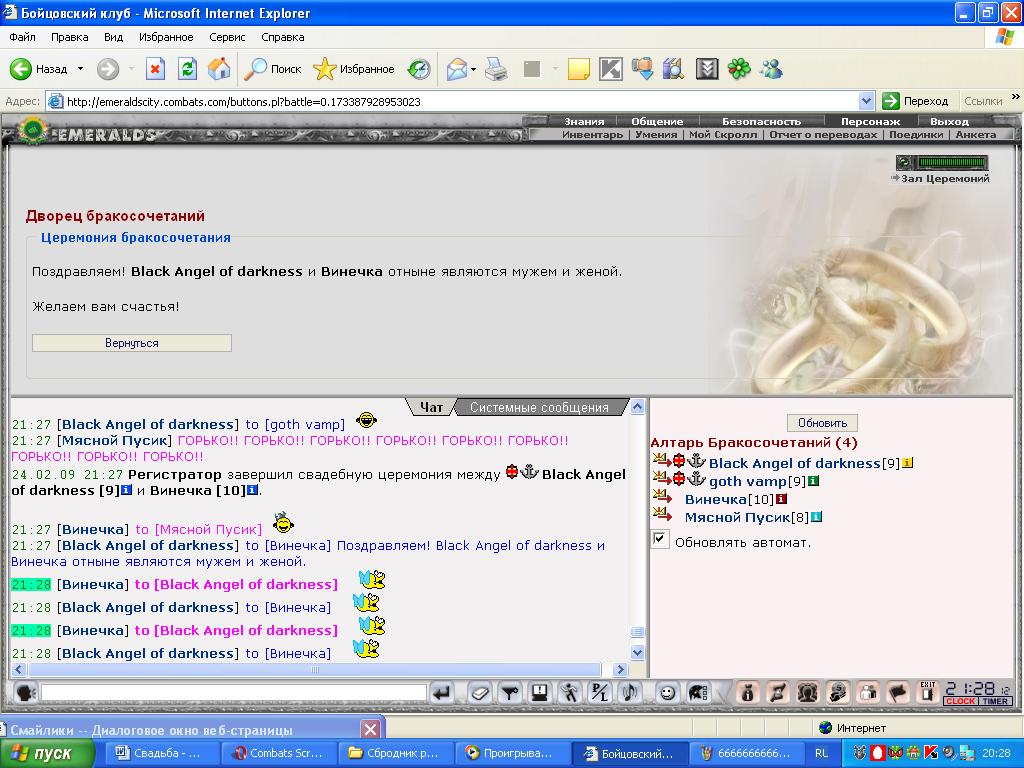Send a private message to Винечка via the arrow icon

(x=662, y=498)
